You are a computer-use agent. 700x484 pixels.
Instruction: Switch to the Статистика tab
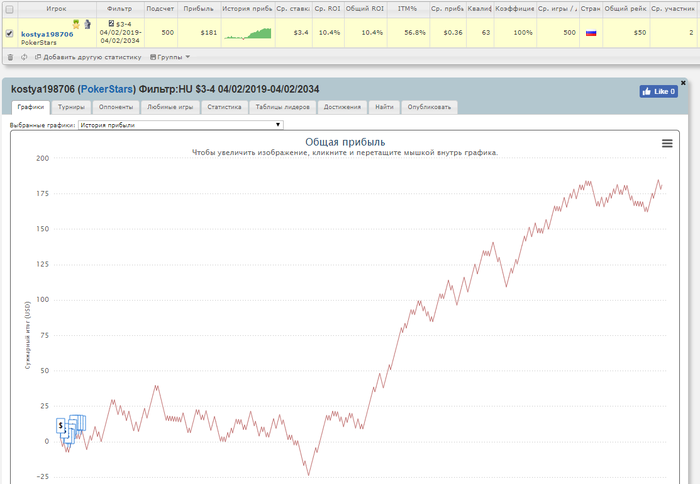(225, 107)
